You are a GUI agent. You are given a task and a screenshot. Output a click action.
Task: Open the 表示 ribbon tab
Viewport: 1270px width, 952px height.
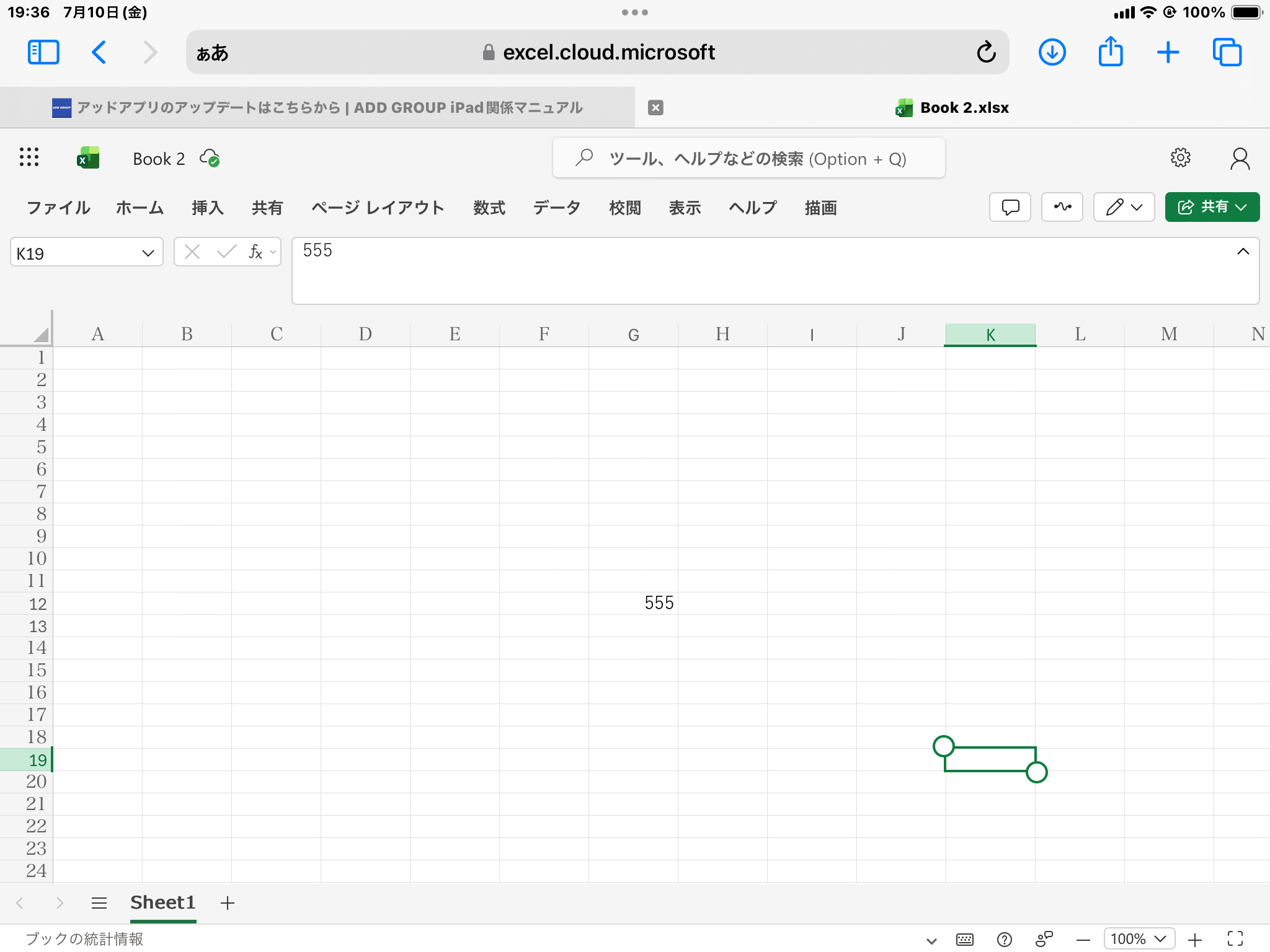(x=685, y=208)
